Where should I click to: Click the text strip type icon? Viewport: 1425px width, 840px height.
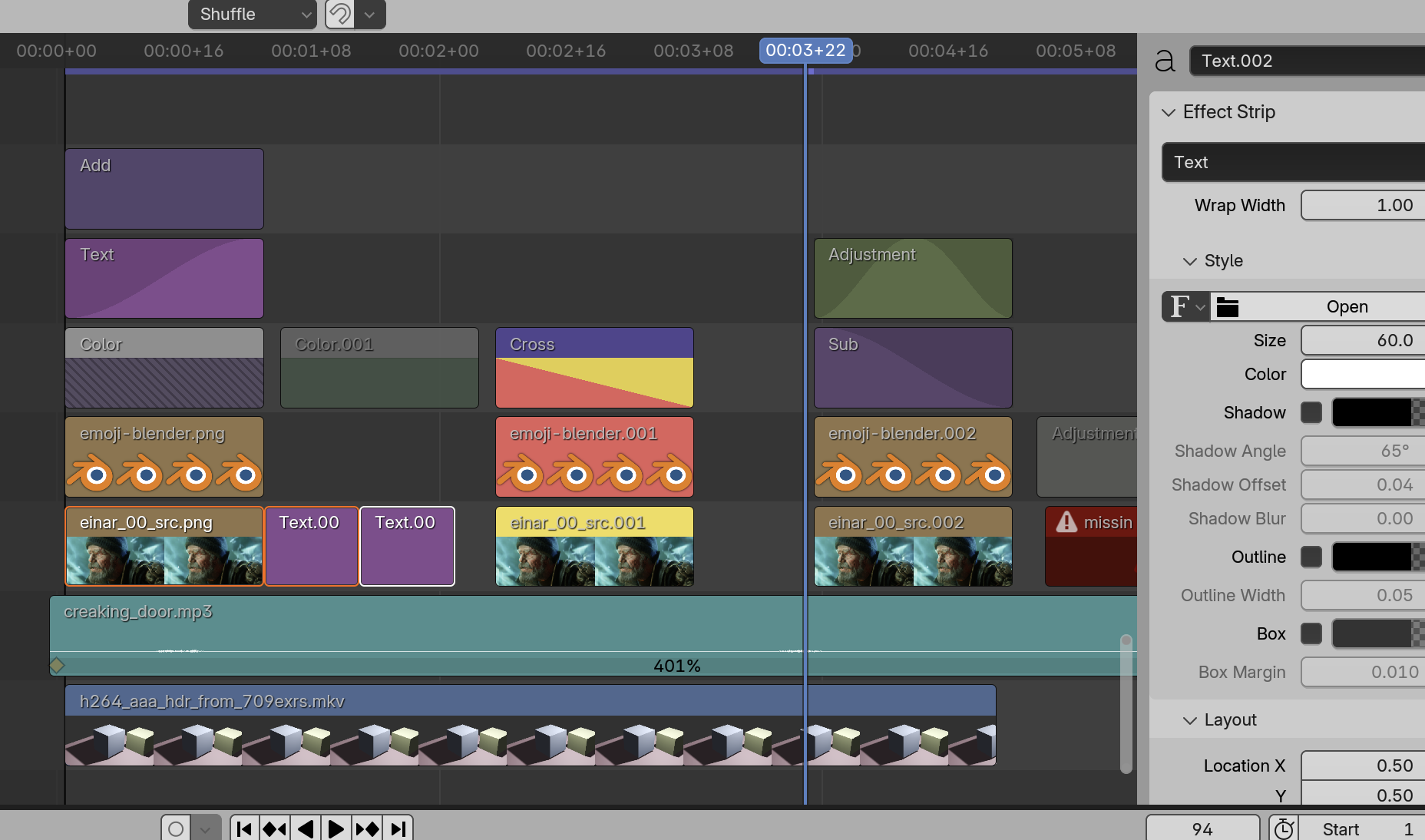pos(1165,61)
